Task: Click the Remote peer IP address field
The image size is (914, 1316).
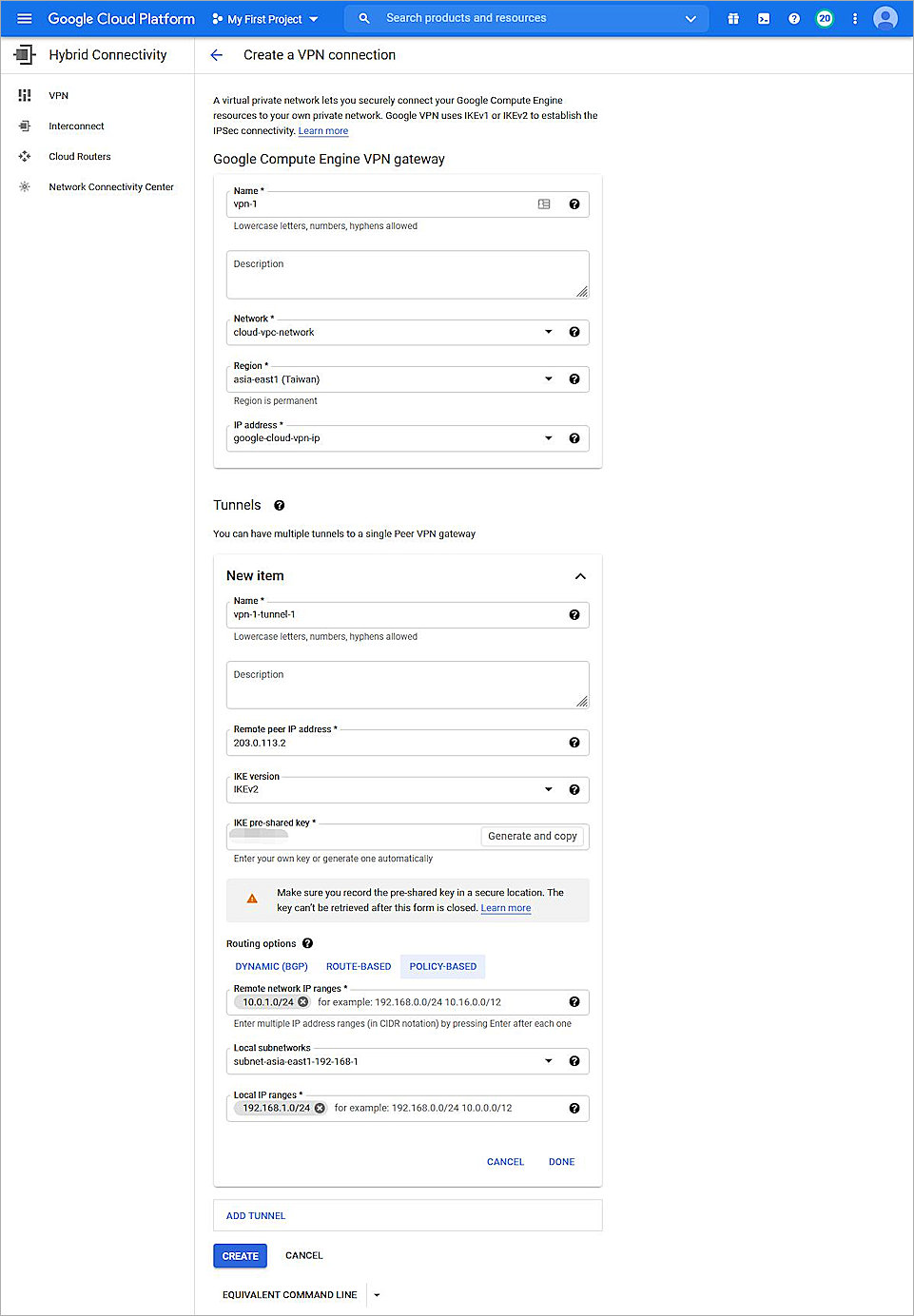Action: (395, 744)
